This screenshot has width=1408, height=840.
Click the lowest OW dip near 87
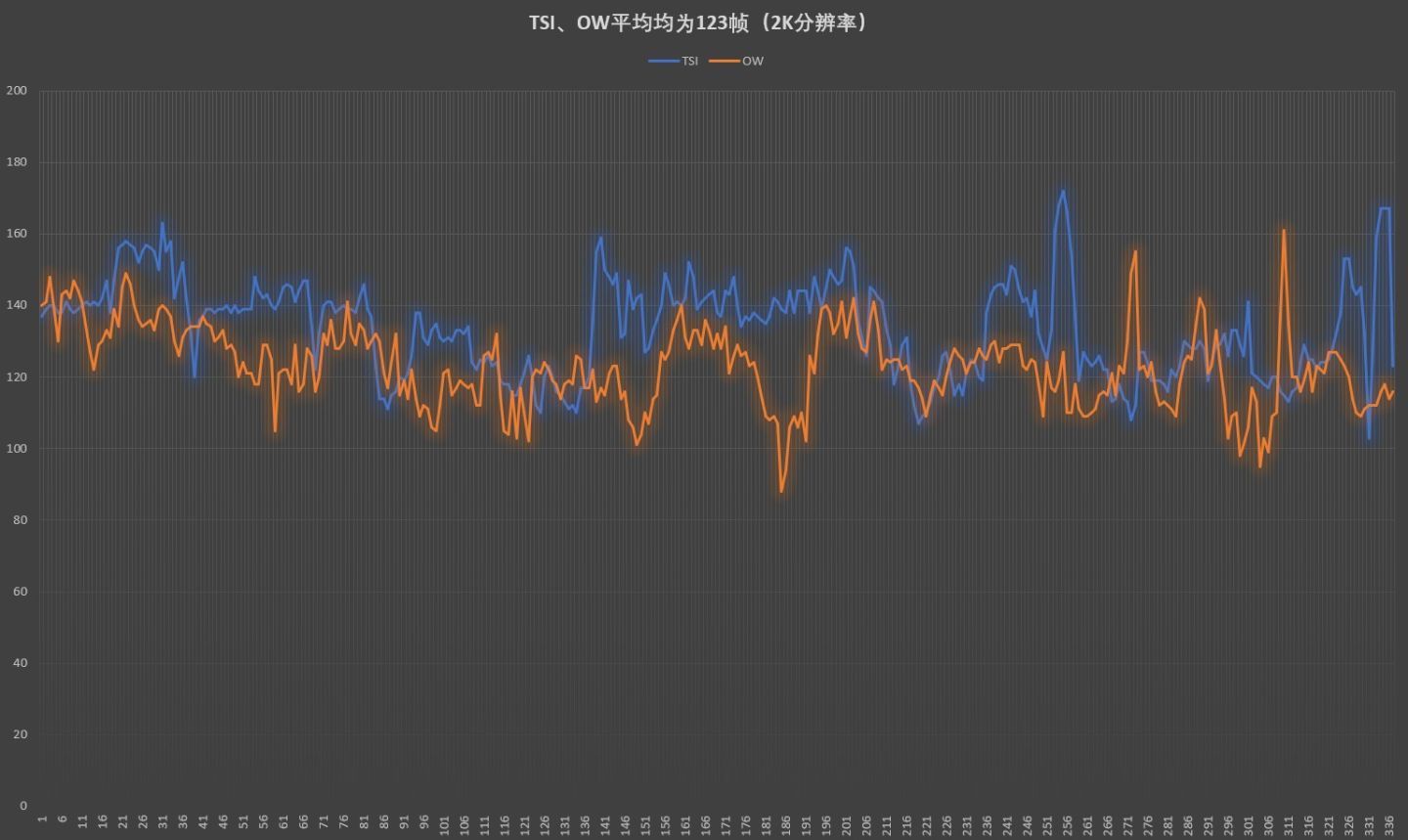tap(782, 494)
